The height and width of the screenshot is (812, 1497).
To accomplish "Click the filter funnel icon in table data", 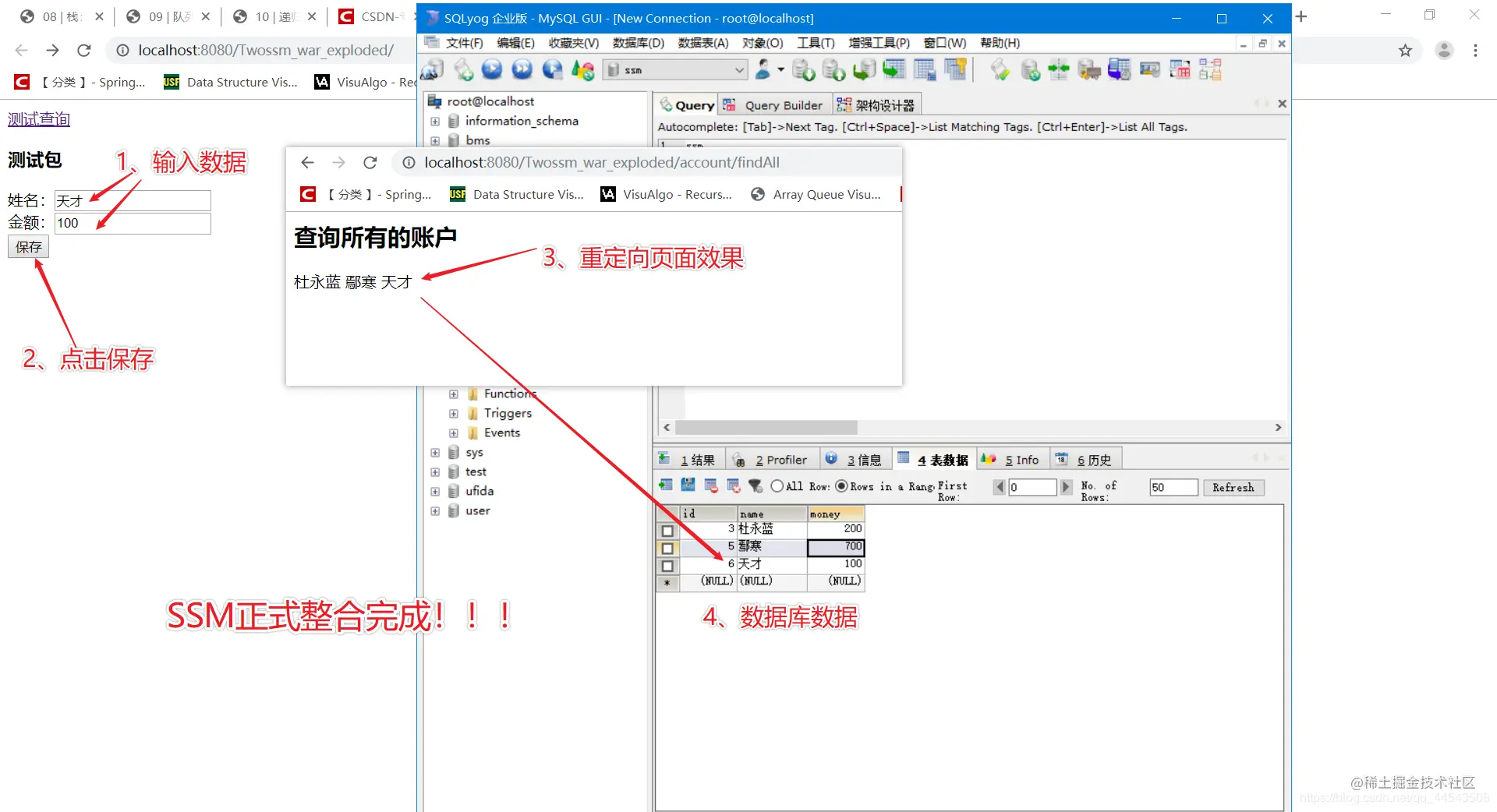I will coord(755,485).
